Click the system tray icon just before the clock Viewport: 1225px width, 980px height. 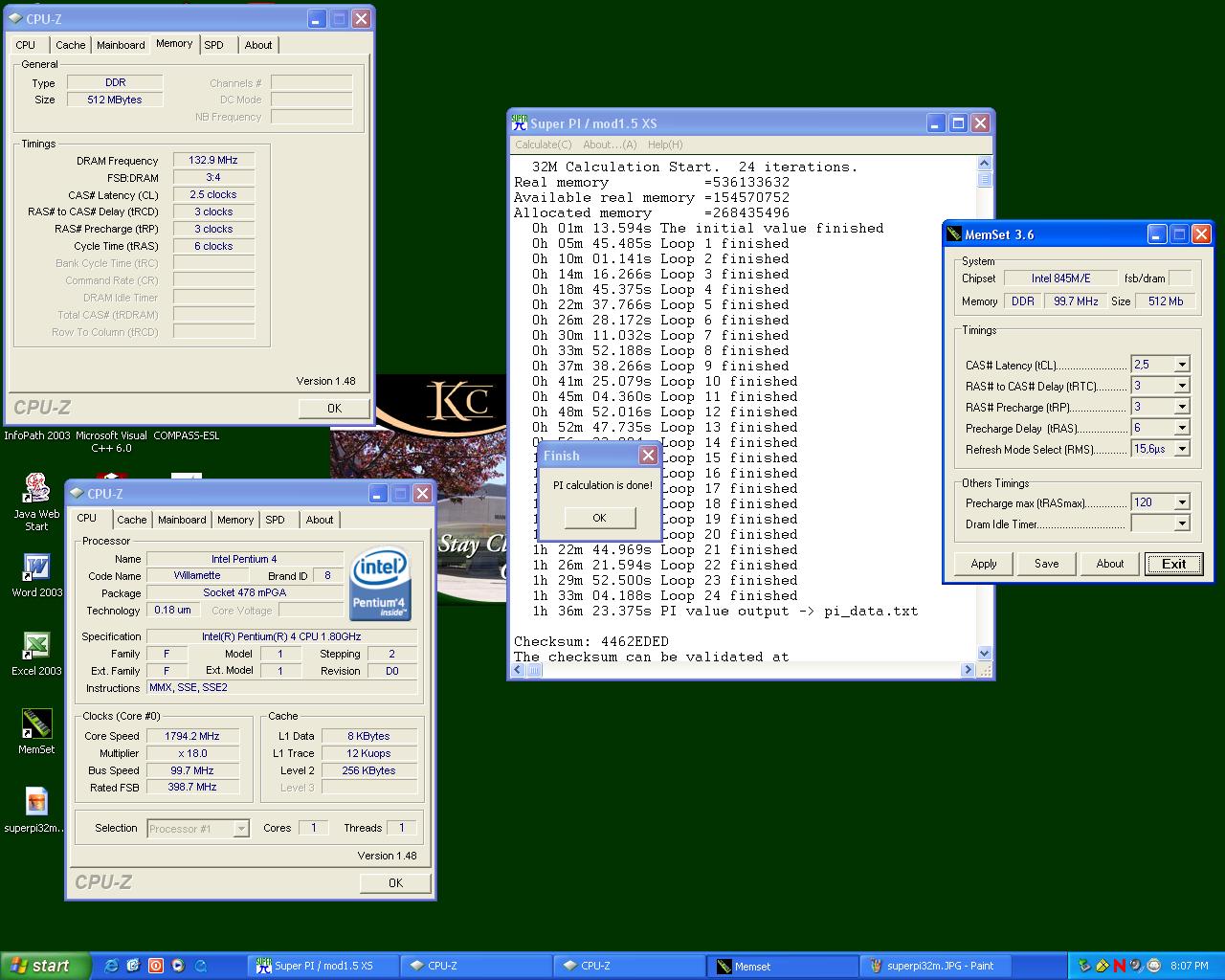click(1153, 966)
